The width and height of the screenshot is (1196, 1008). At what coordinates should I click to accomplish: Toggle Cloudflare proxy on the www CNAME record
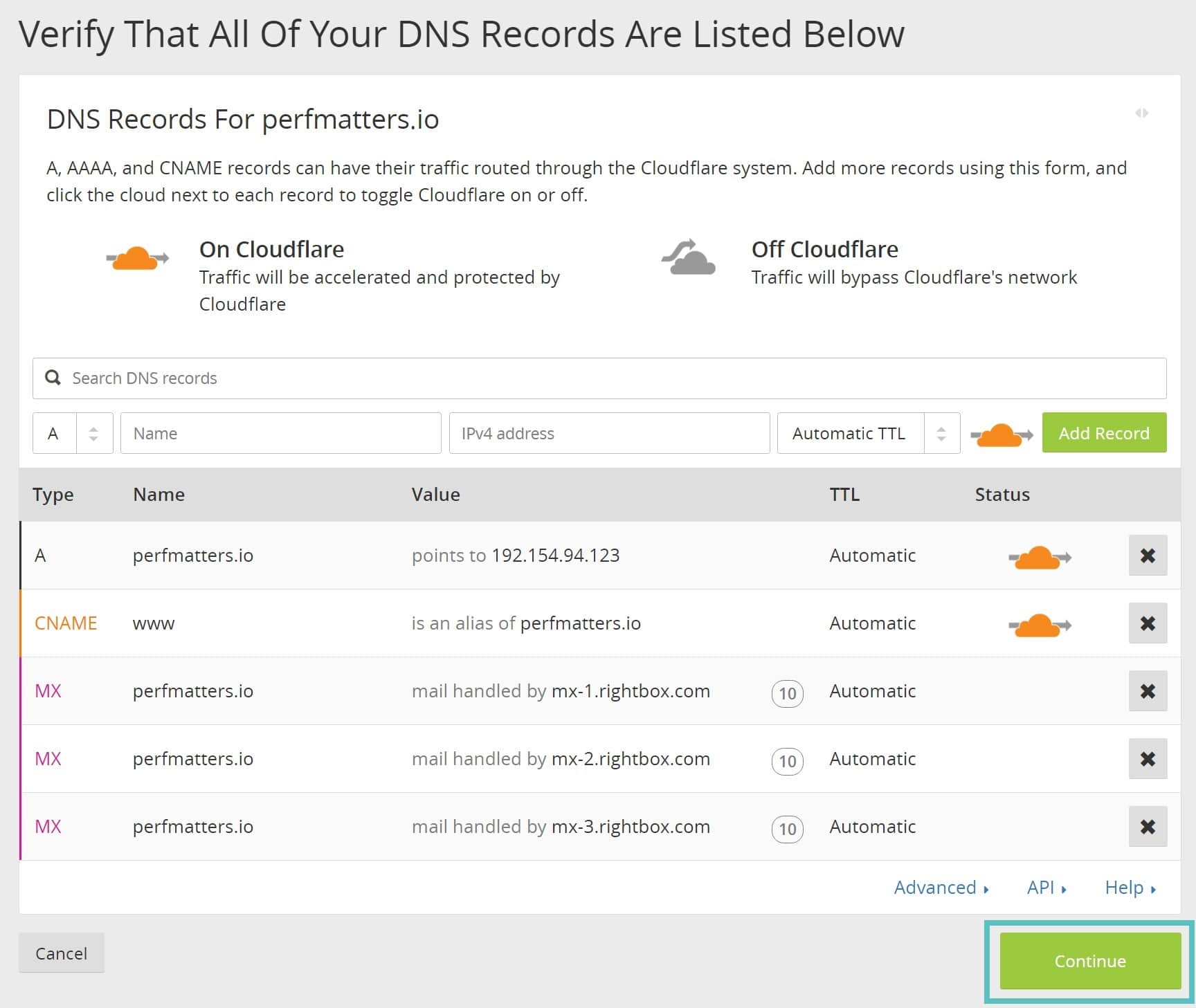point(1040,623)
